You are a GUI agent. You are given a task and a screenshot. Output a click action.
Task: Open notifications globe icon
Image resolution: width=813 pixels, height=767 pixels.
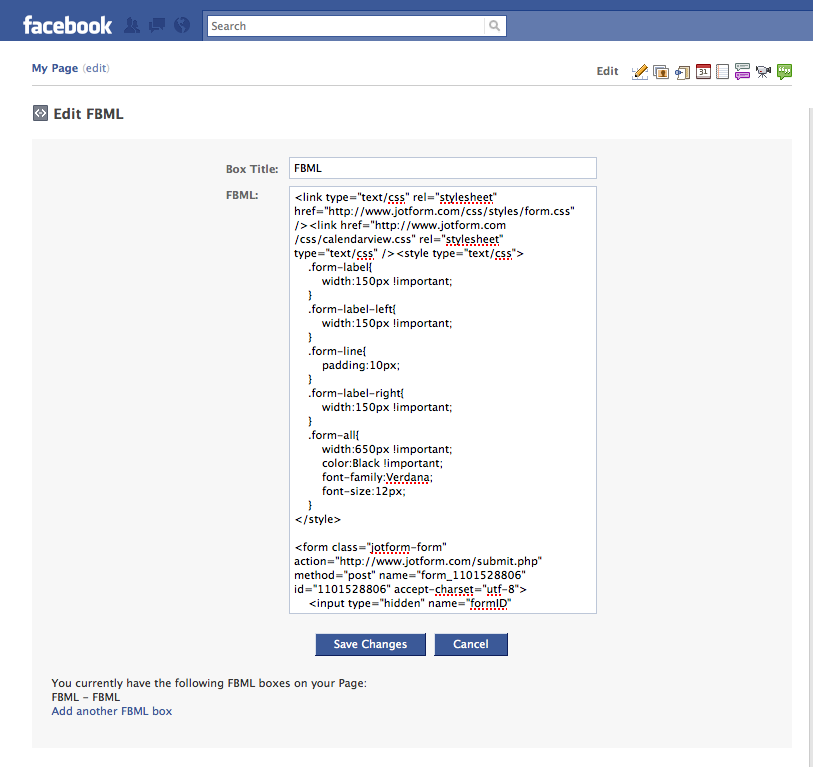[x=181, y=25]
